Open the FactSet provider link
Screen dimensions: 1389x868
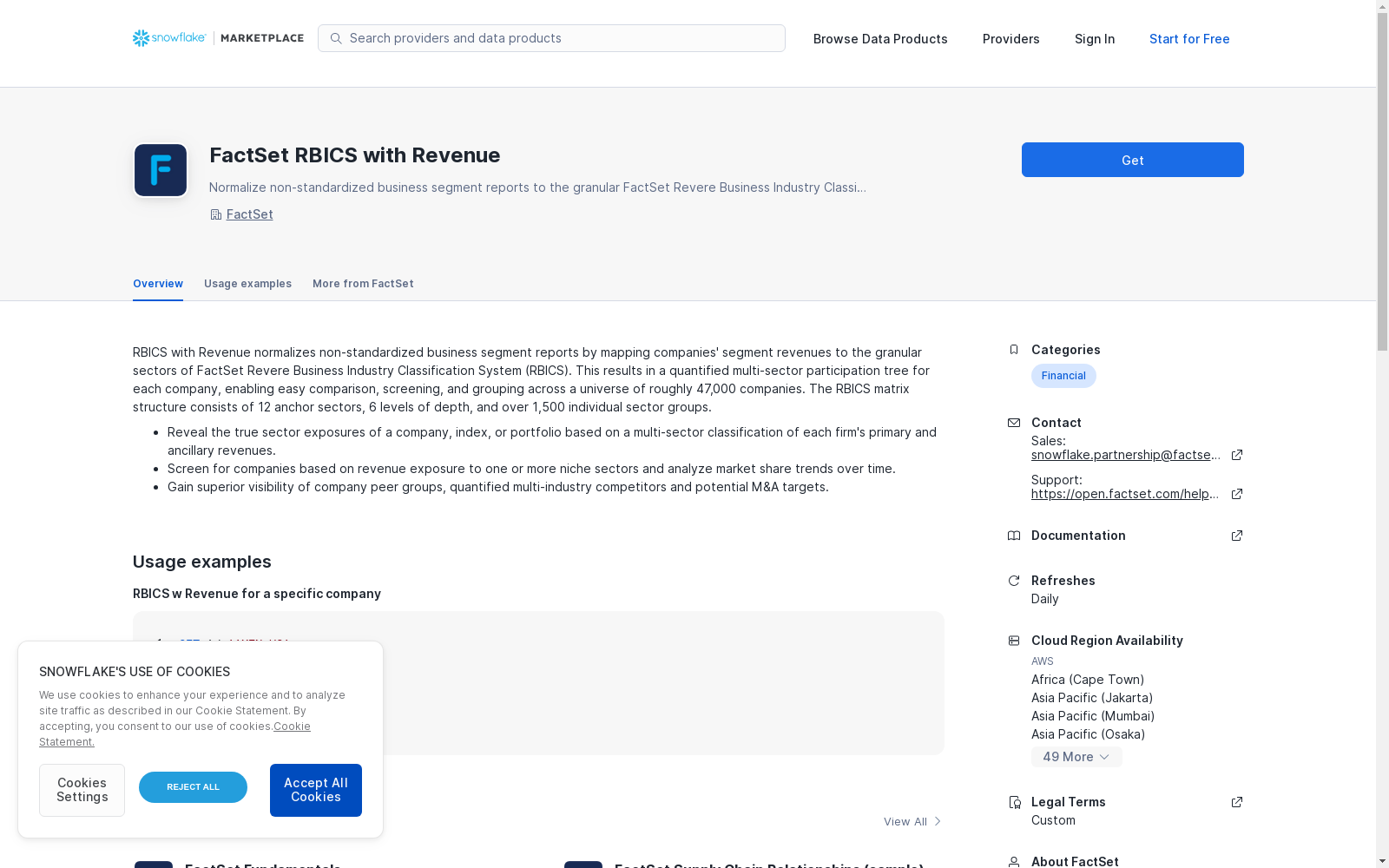coord(250,214)
